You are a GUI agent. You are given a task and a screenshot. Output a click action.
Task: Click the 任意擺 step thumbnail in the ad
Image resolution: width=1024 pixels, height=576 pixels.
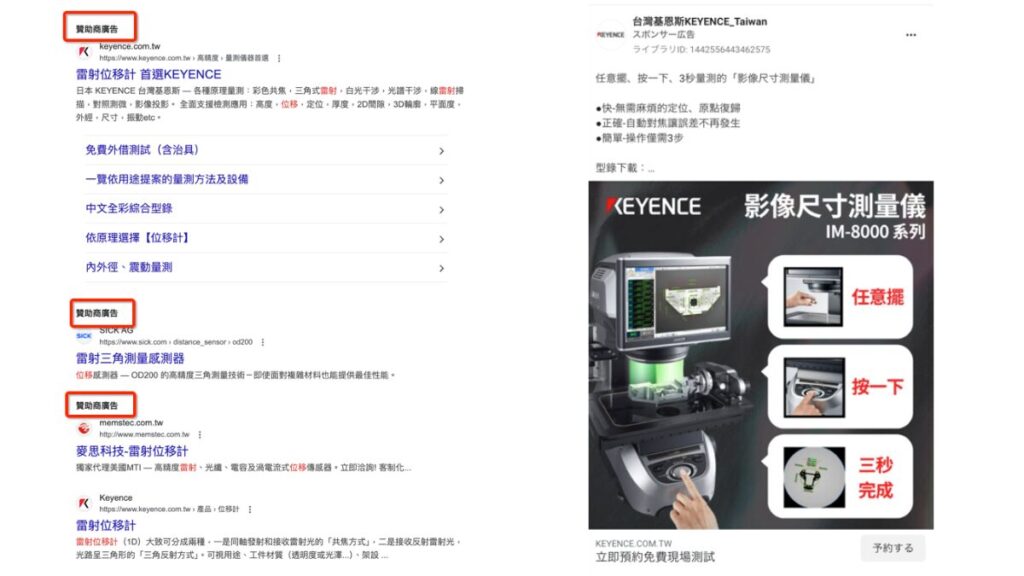point(812,296)
